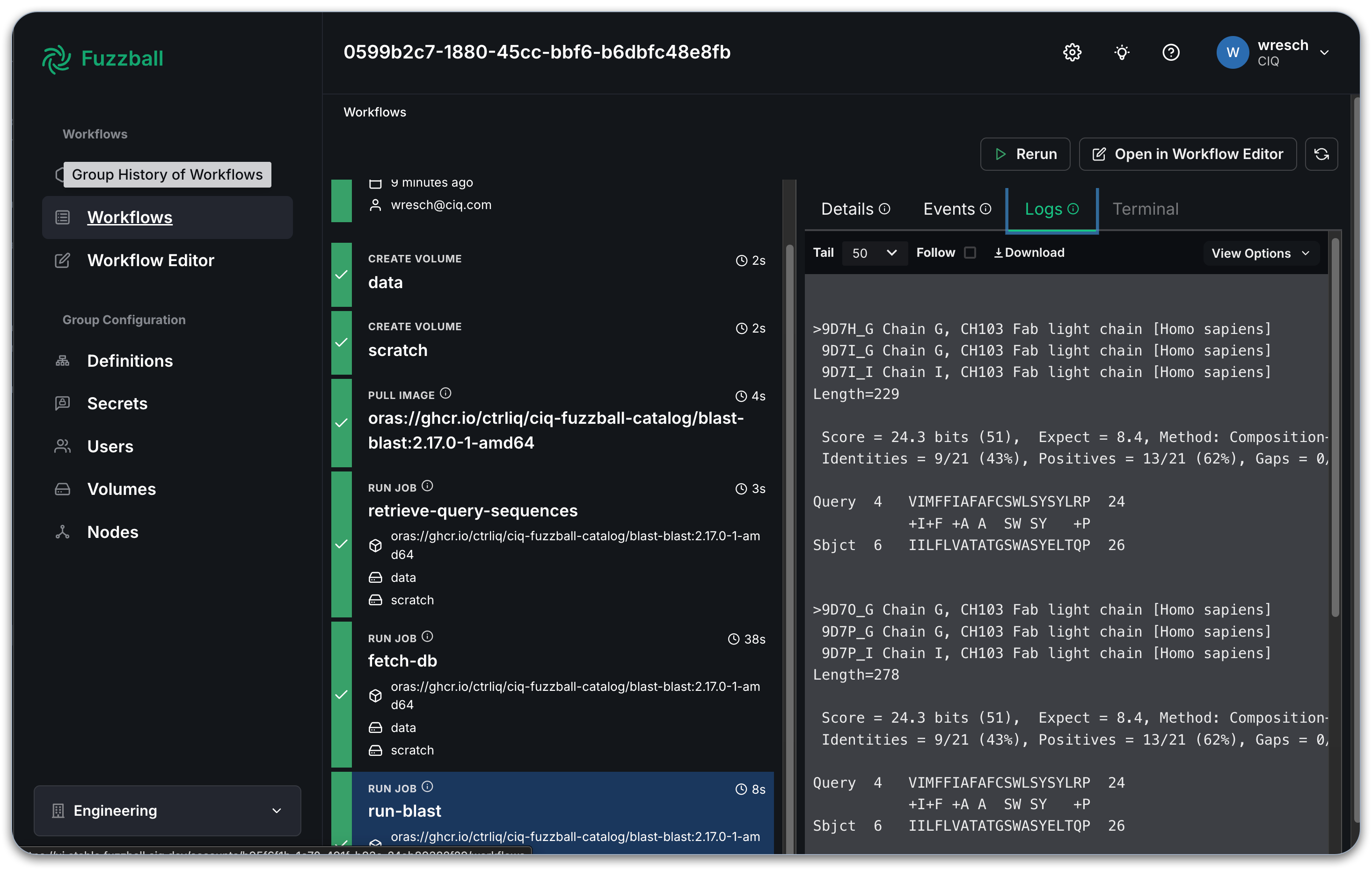The width and height of the screenshot is (1372, 870).
Task: Select run-blast job step
Action: pyautogui.click(x=552, y=813)
